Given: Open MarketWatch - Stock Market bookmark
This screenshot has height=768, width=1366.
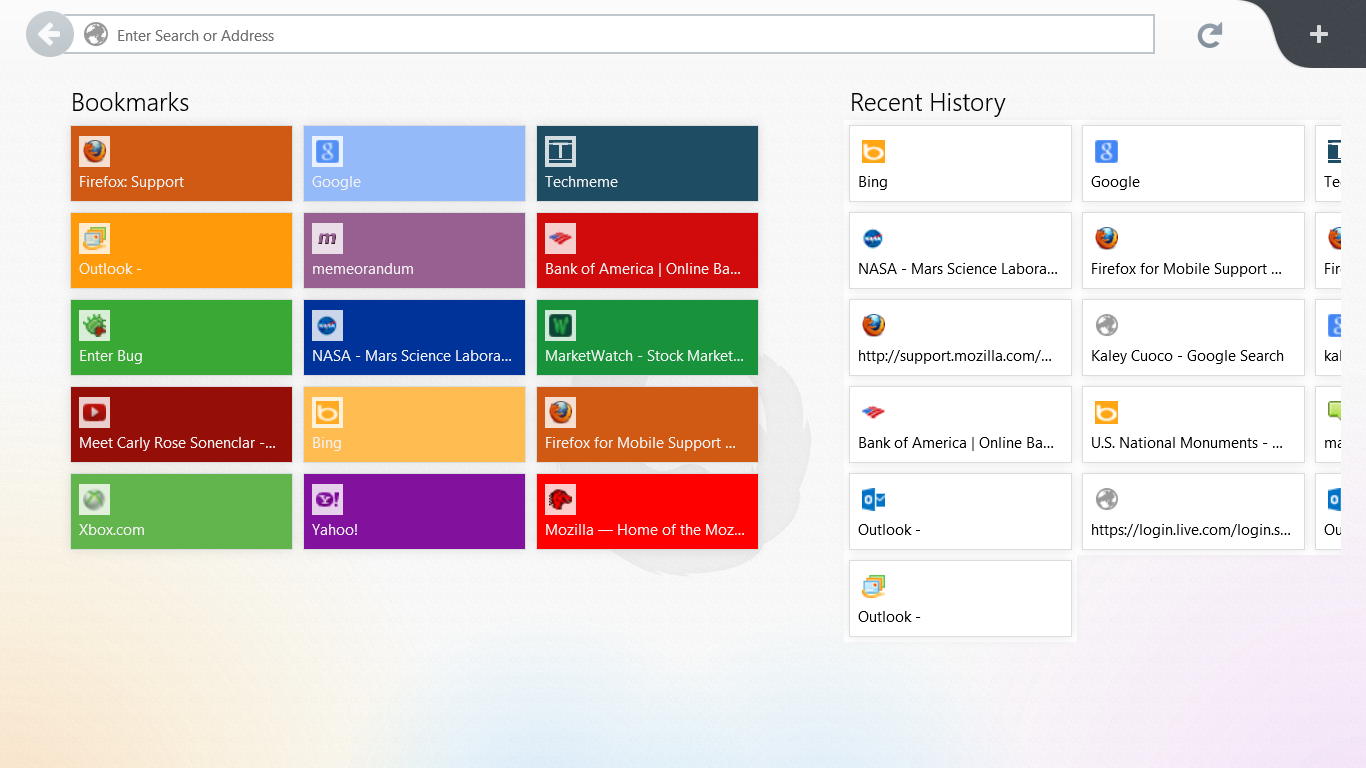Looking at the screenshot, I should 647,337.
